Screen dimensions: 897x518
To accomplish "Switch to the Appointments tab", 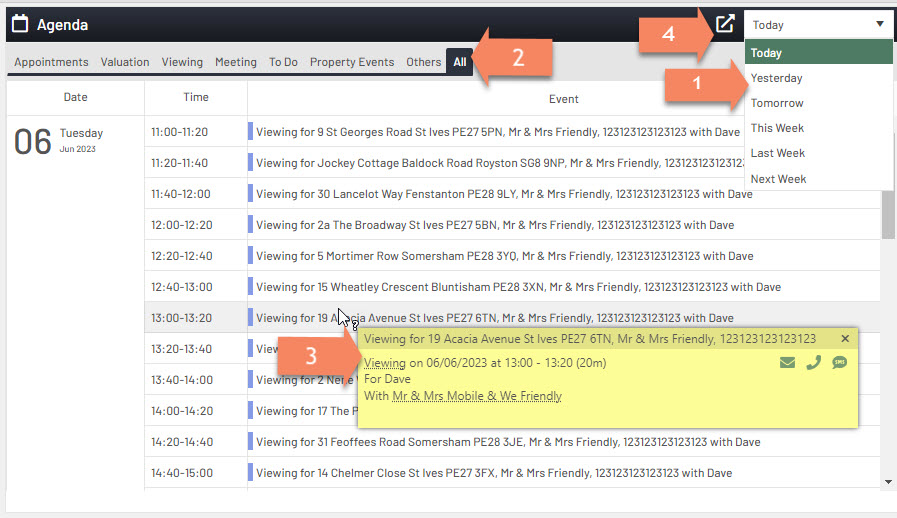I will pyautogui.click(x=51, y=62).
